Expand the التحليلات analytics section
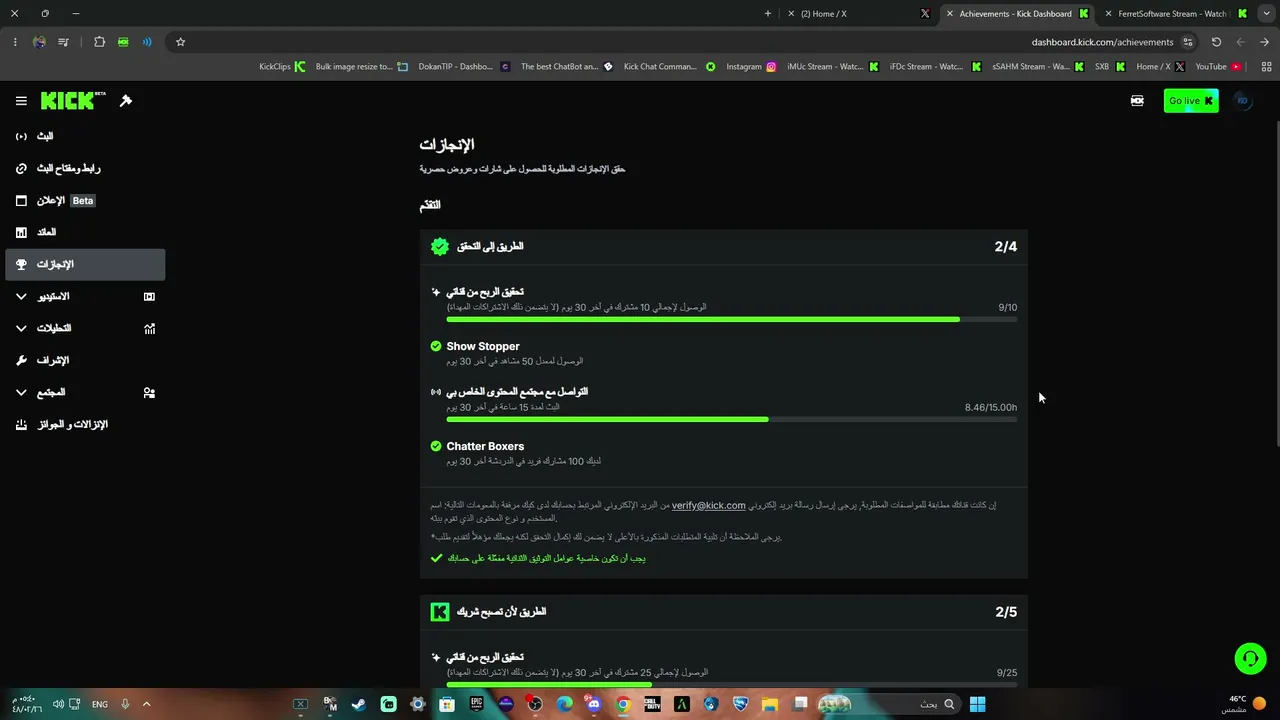This screenshot has height=720, width=1280. click(85, 328)
